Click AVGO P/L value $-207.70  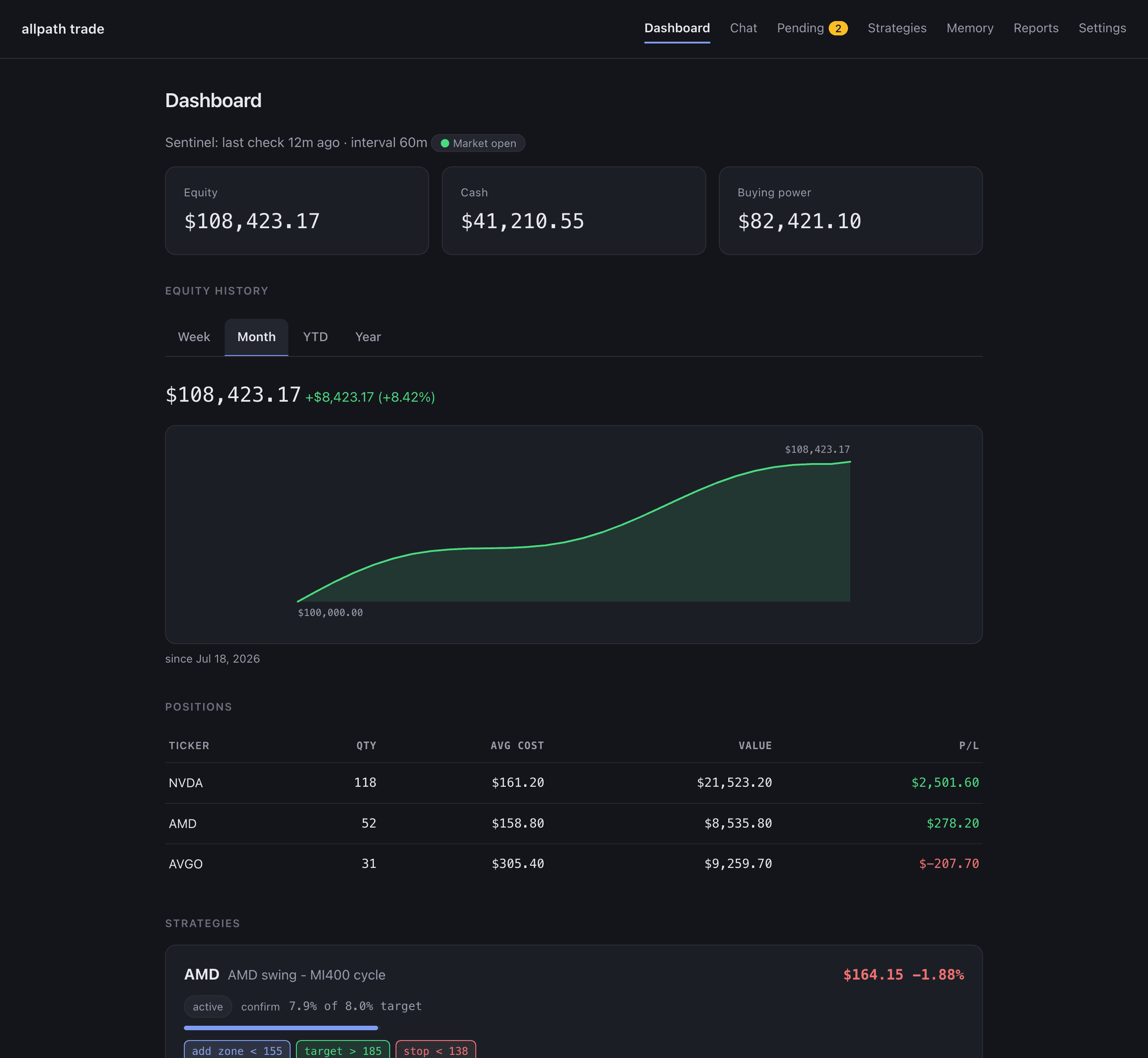click(949, 864)
